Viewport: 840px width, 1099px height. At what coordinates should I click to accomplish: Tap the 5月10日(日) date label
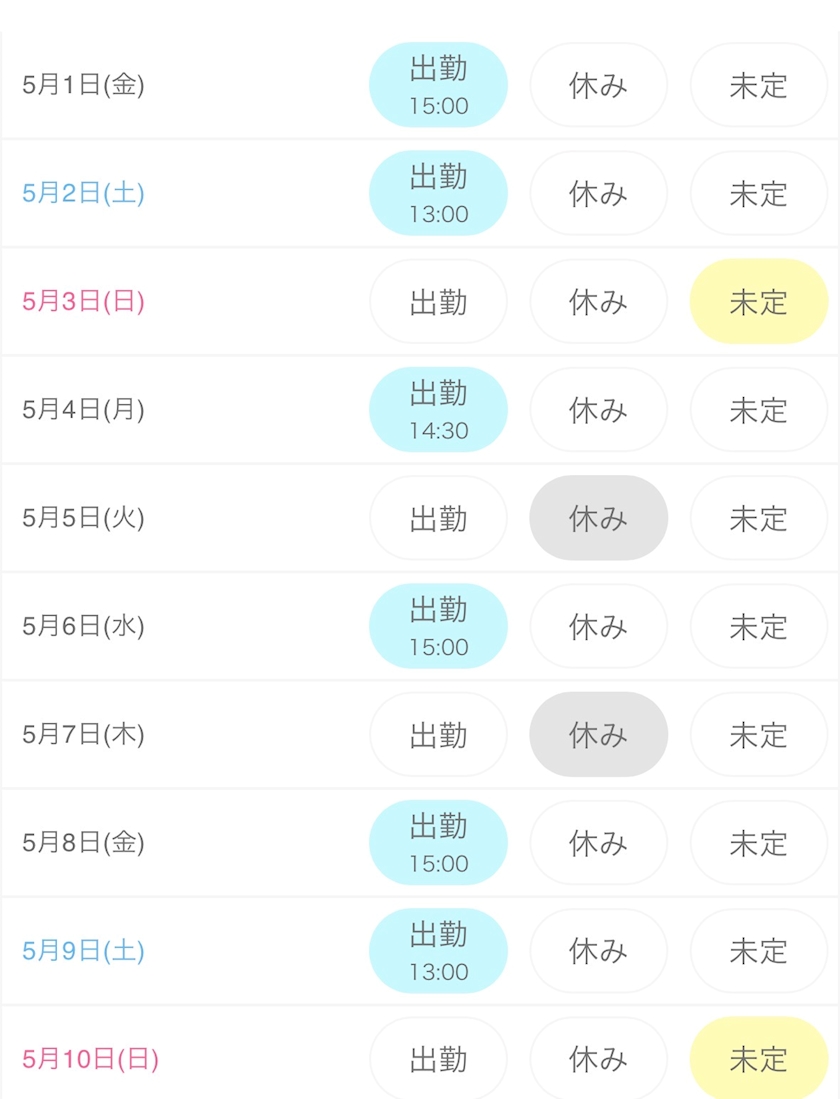90,1059
